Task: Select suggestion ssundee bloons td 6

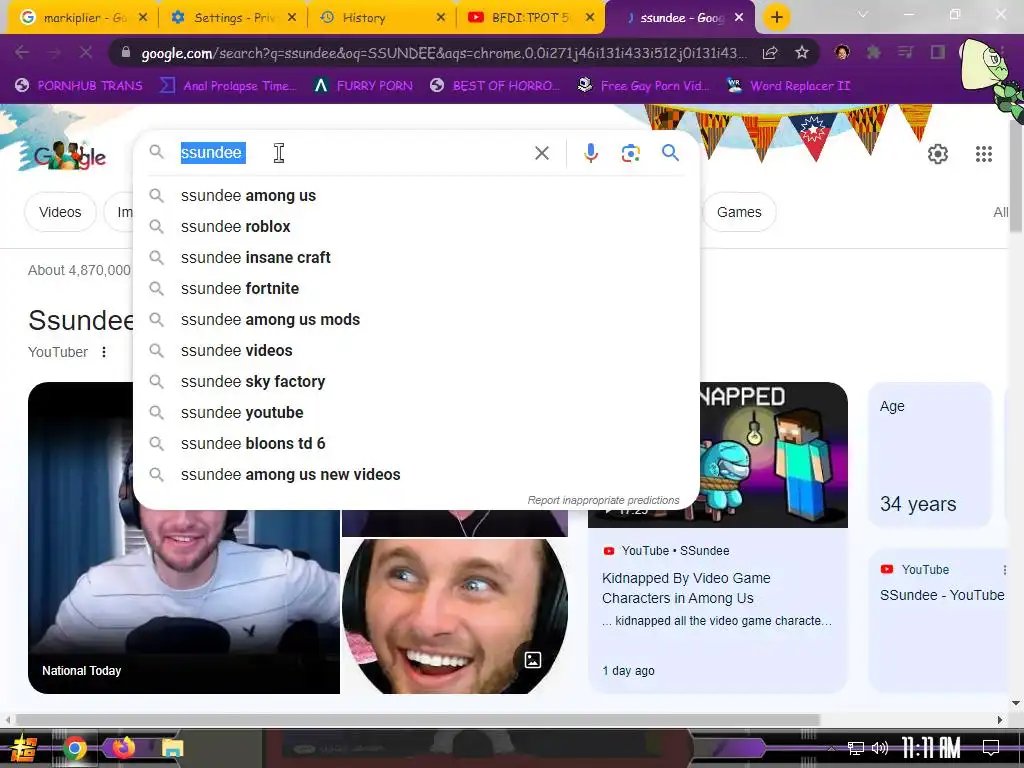Action: (x=416, y=443)
